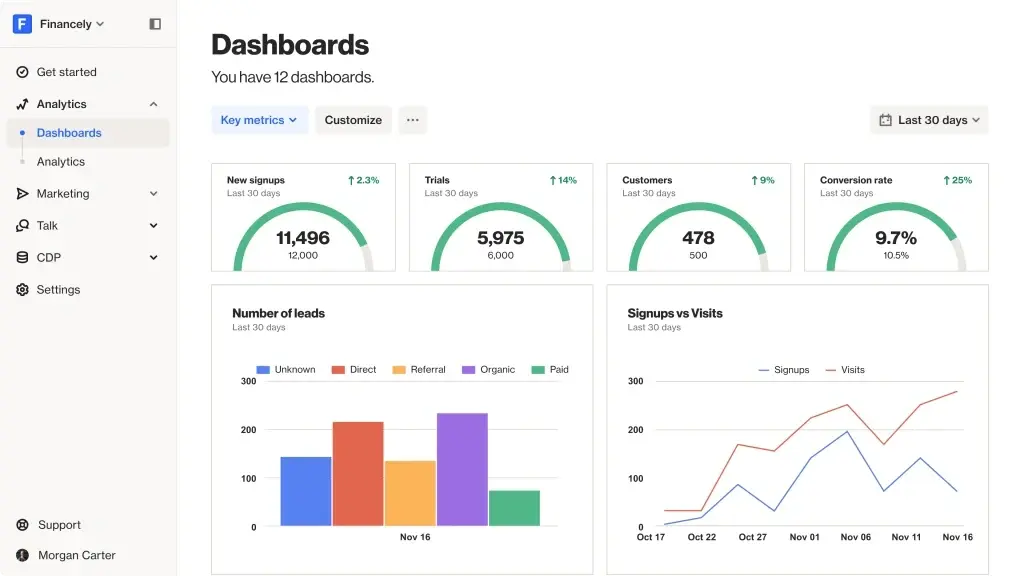Open Settings via the gear icon
1024x576 pixels.
pos(22,289)
